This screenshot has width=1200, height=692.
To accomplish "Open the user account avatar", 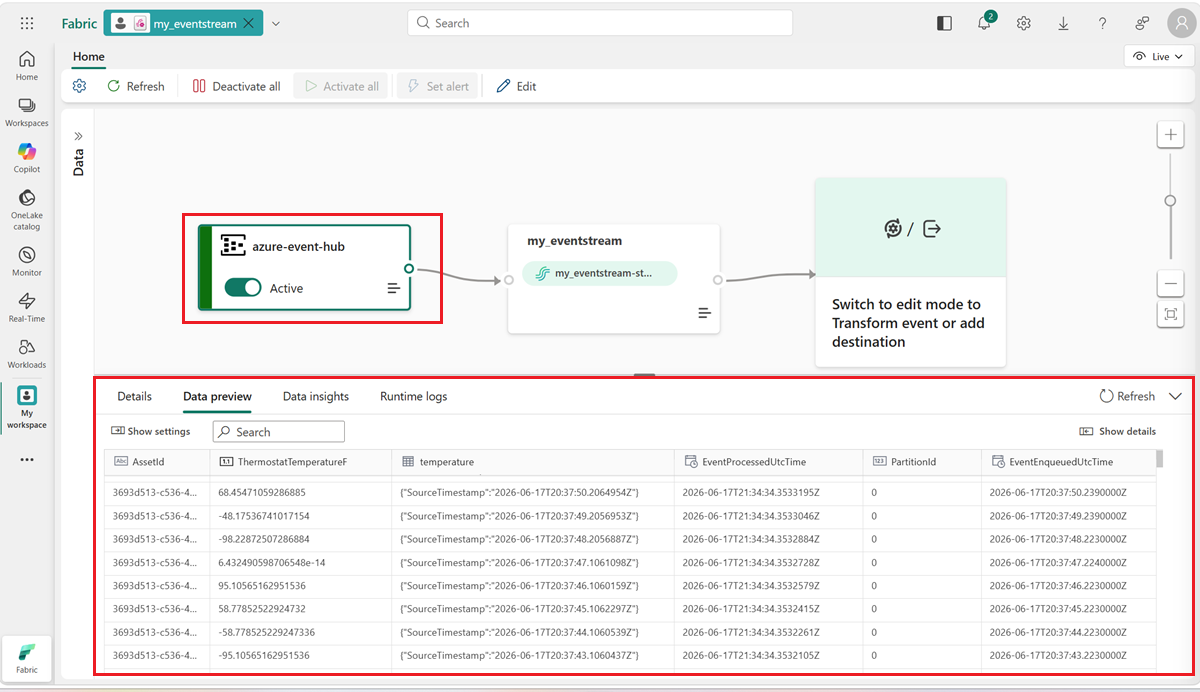I will click(1179, 23).
